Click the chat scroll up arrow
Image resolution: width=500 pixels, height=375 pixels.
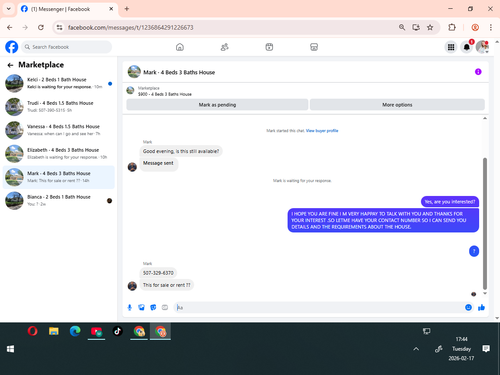coord(485,118)
